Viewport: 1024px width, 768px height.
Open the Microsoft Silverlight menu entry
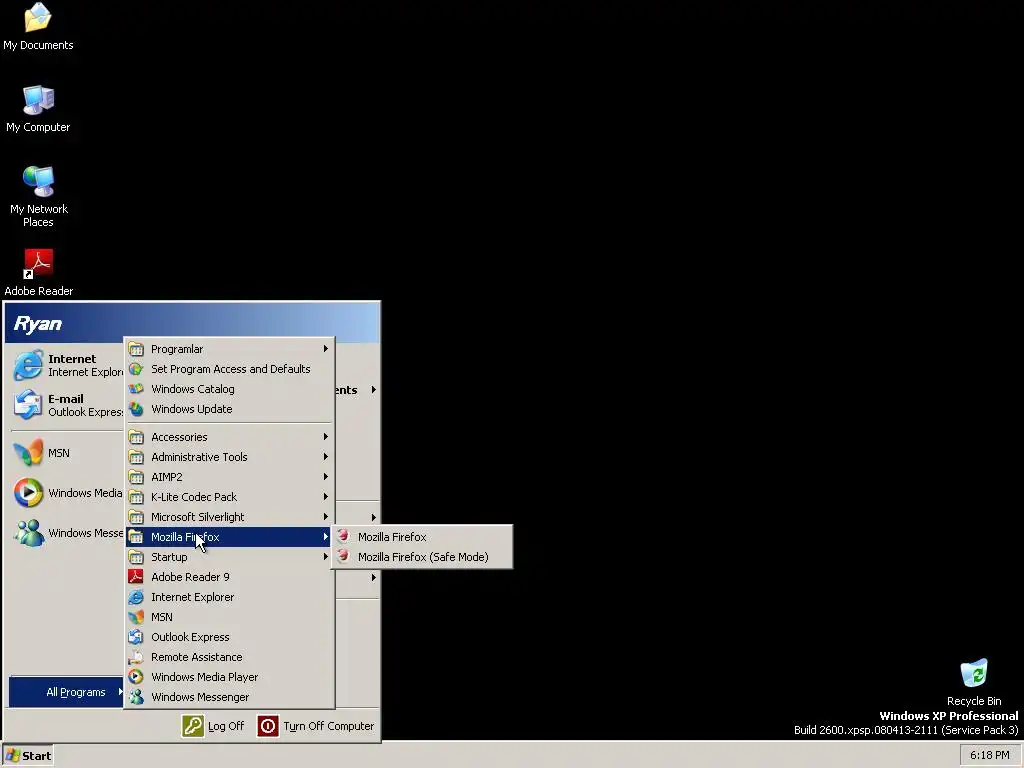(x=230, y=517)
